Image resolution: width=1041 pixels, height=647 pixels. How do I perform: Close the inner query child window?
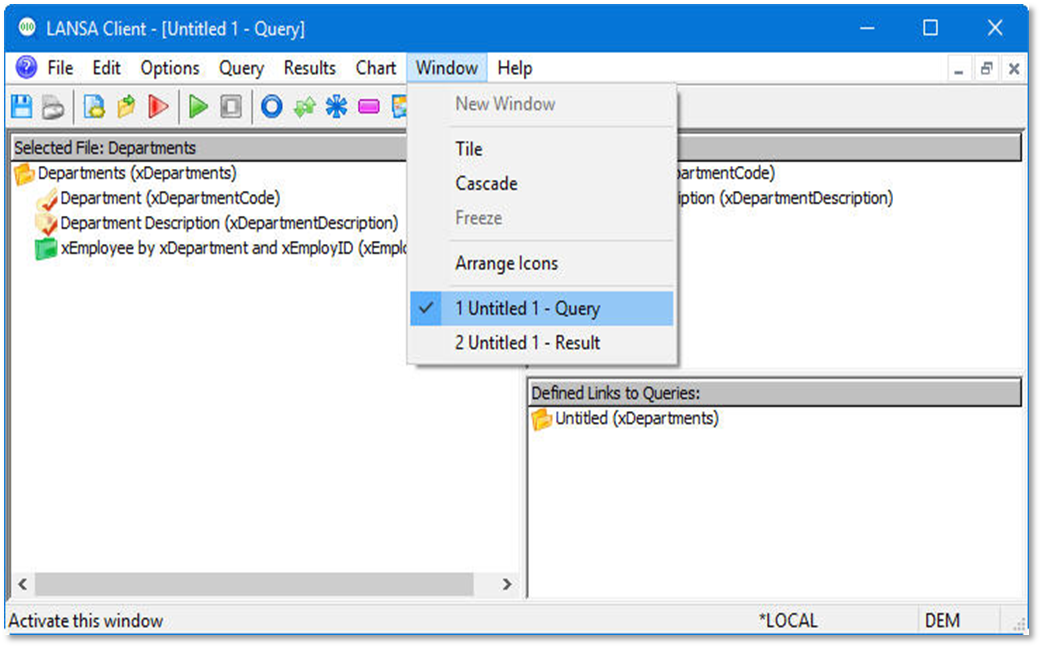pos(1014,68)
